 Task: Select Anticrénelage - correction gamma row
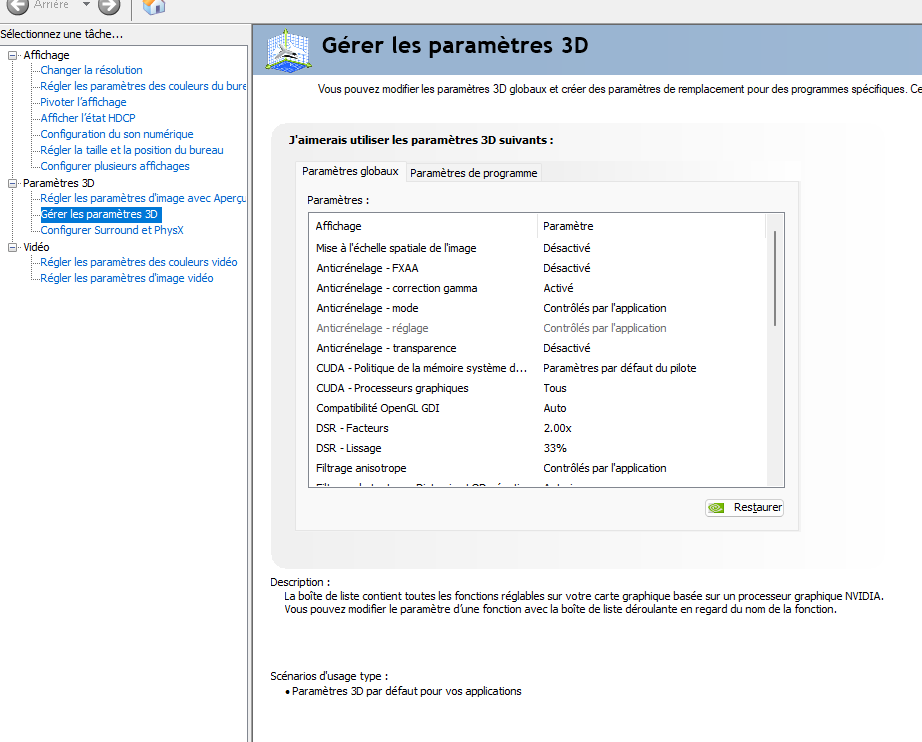[x=537, y=288]
